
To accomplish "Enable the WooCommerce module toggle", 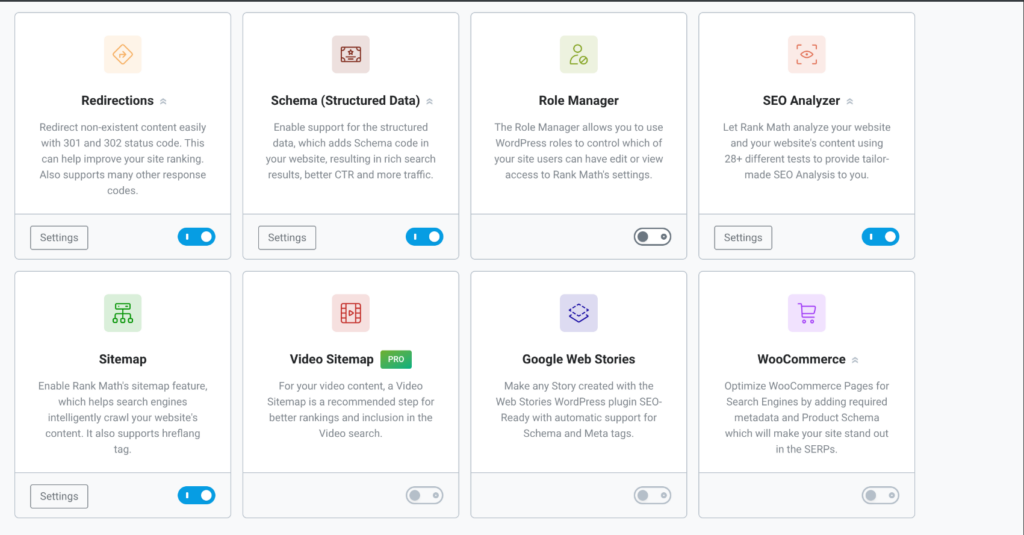I will pyautogui.click(x=880, y=496).
